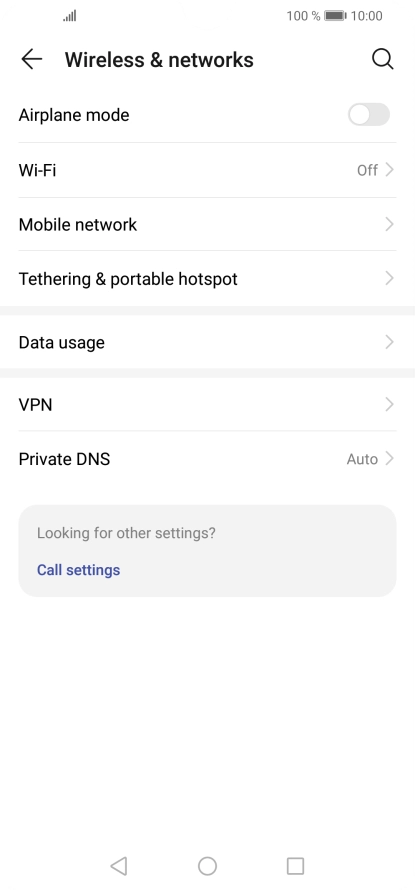
Task: Tap the signal strength status icon
Action: (x=70, y=16)
